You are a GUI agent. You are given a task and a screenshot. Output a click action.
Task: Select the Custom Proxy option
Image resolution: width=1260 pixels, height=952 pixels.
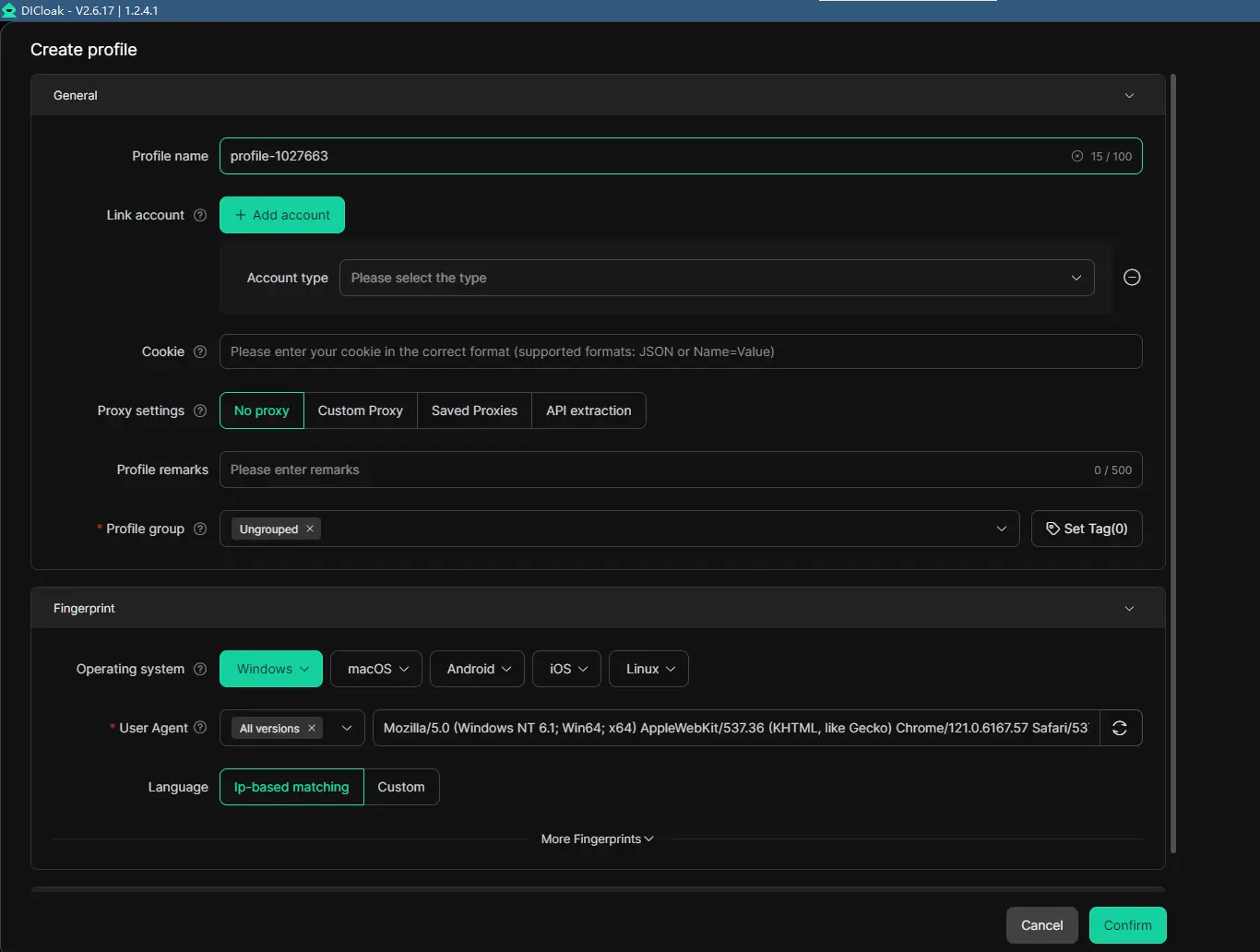click(360, 411)
